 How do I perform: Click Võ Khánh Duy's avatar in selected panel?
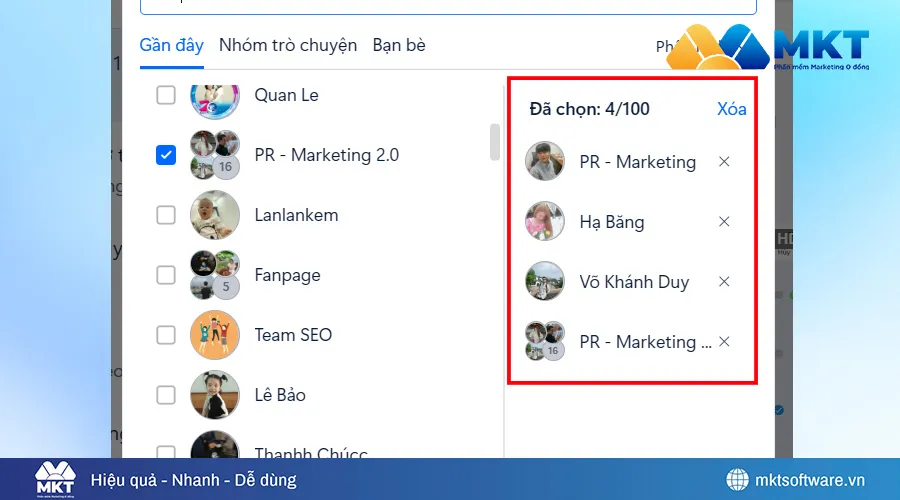tap(545, 281)
